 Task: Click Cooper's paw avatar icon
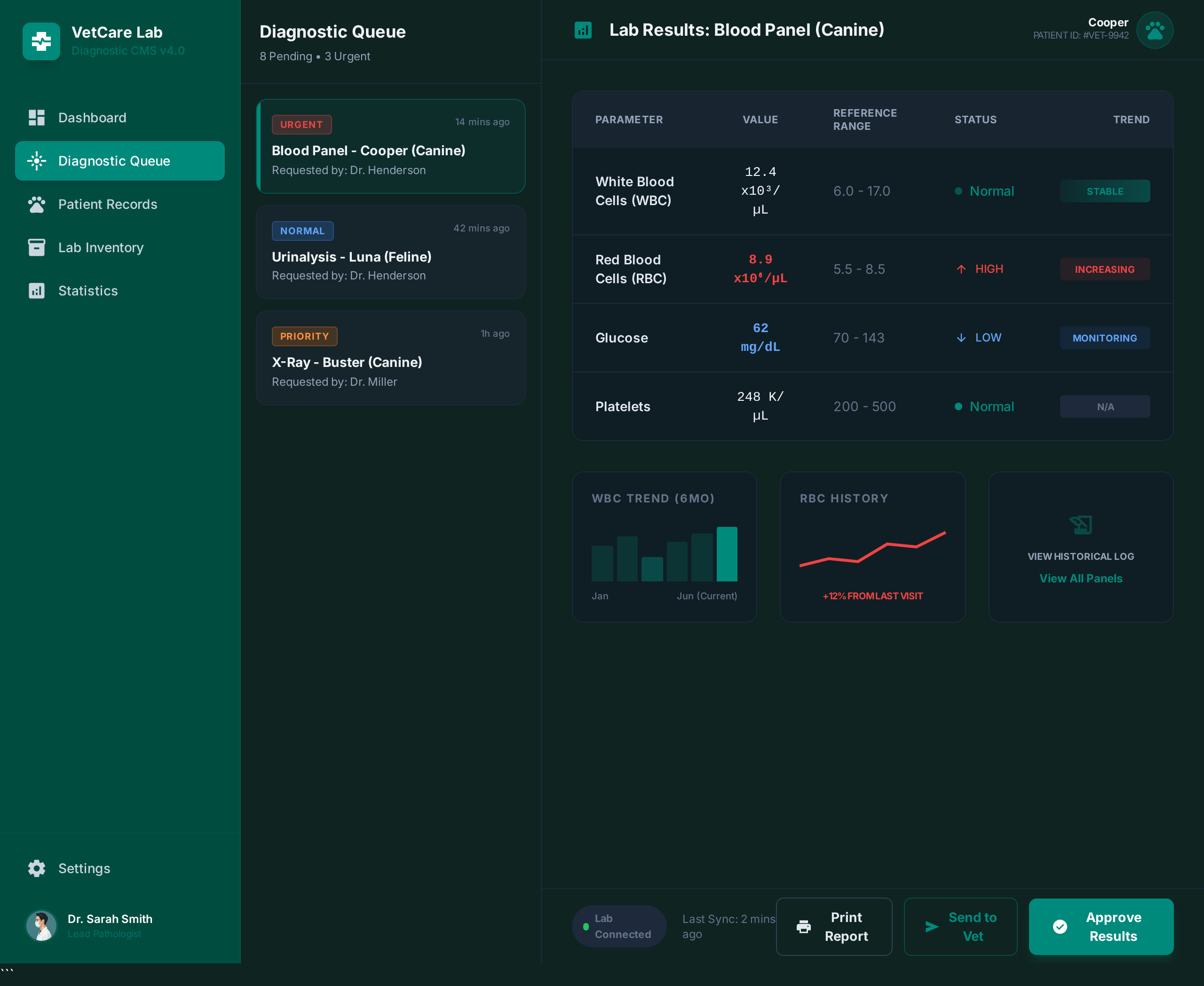point(1154,30)
